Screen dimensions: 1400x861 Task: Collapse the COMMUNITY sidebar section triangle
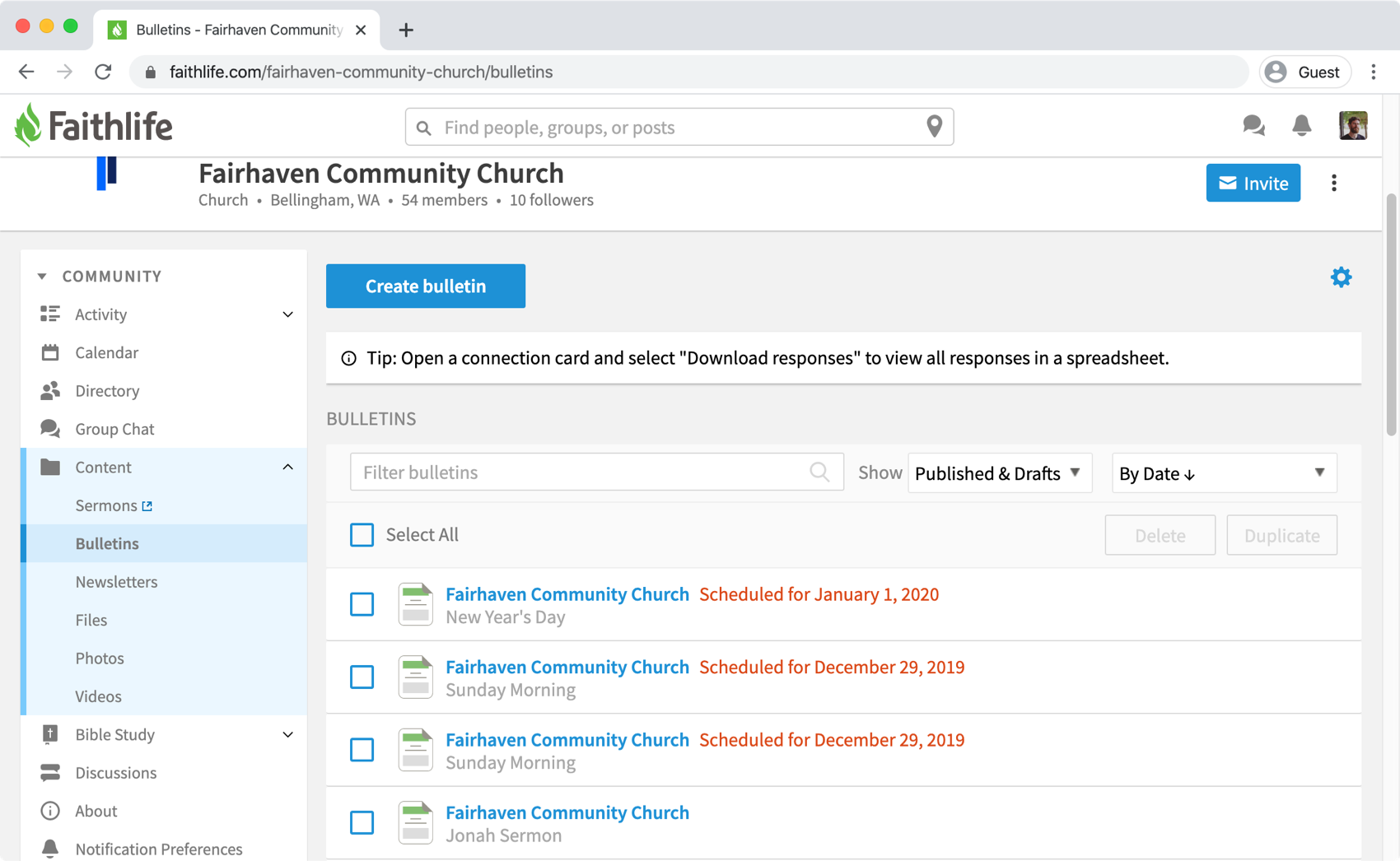point(42,276)
